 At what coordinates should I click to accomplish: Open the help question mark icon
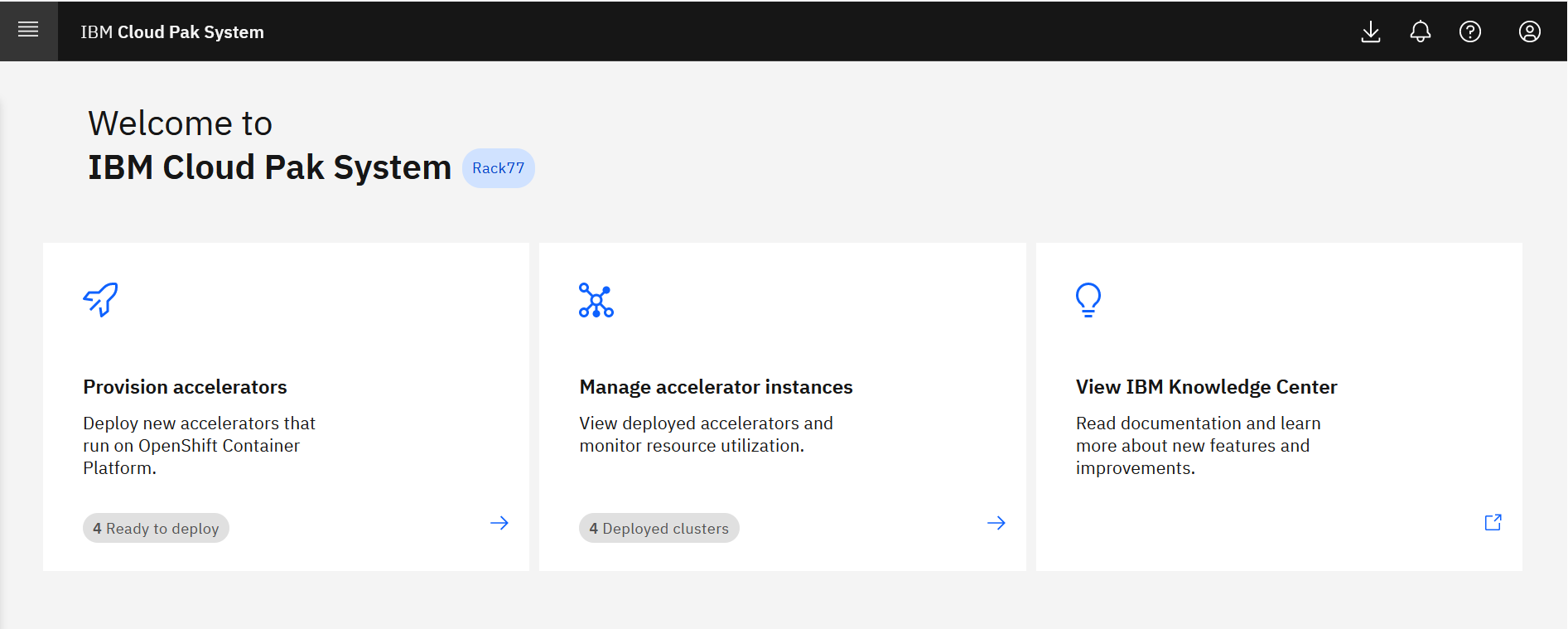click(x=1470, y=31)
